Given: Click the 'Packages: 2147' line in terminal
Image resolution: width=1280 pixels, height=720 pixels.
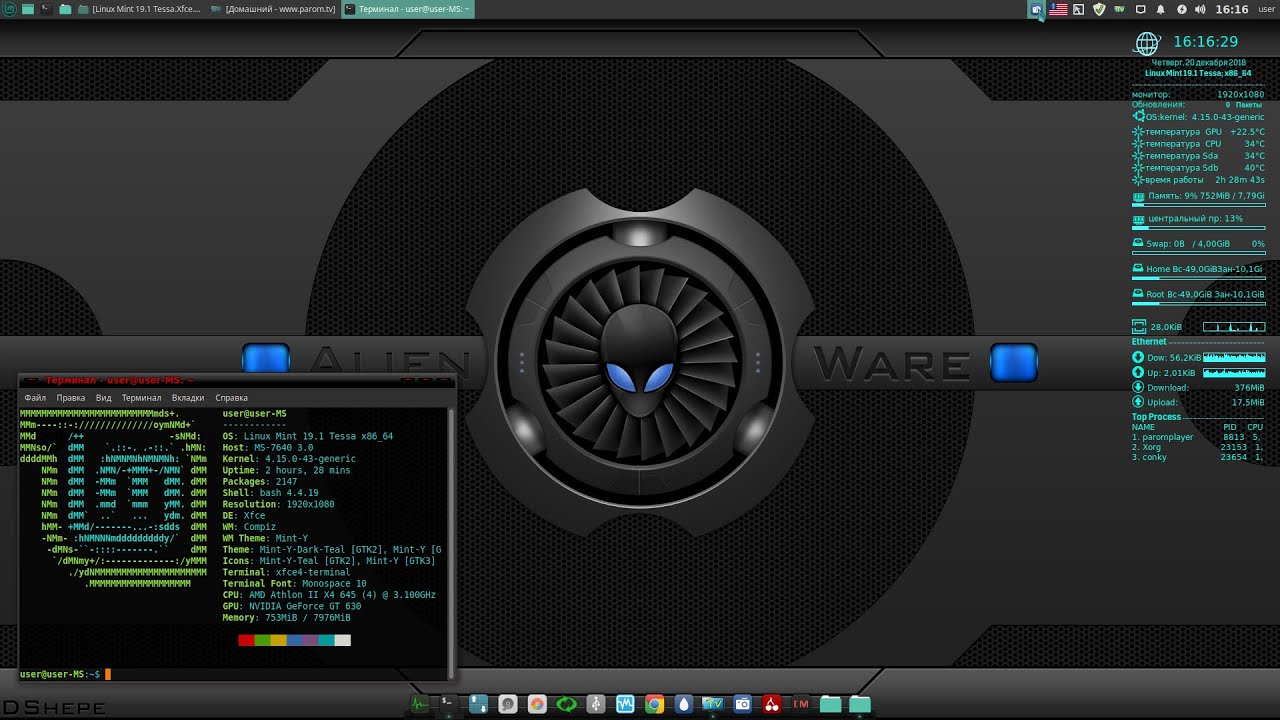Looking at the screenshot, I should (260, 482).
